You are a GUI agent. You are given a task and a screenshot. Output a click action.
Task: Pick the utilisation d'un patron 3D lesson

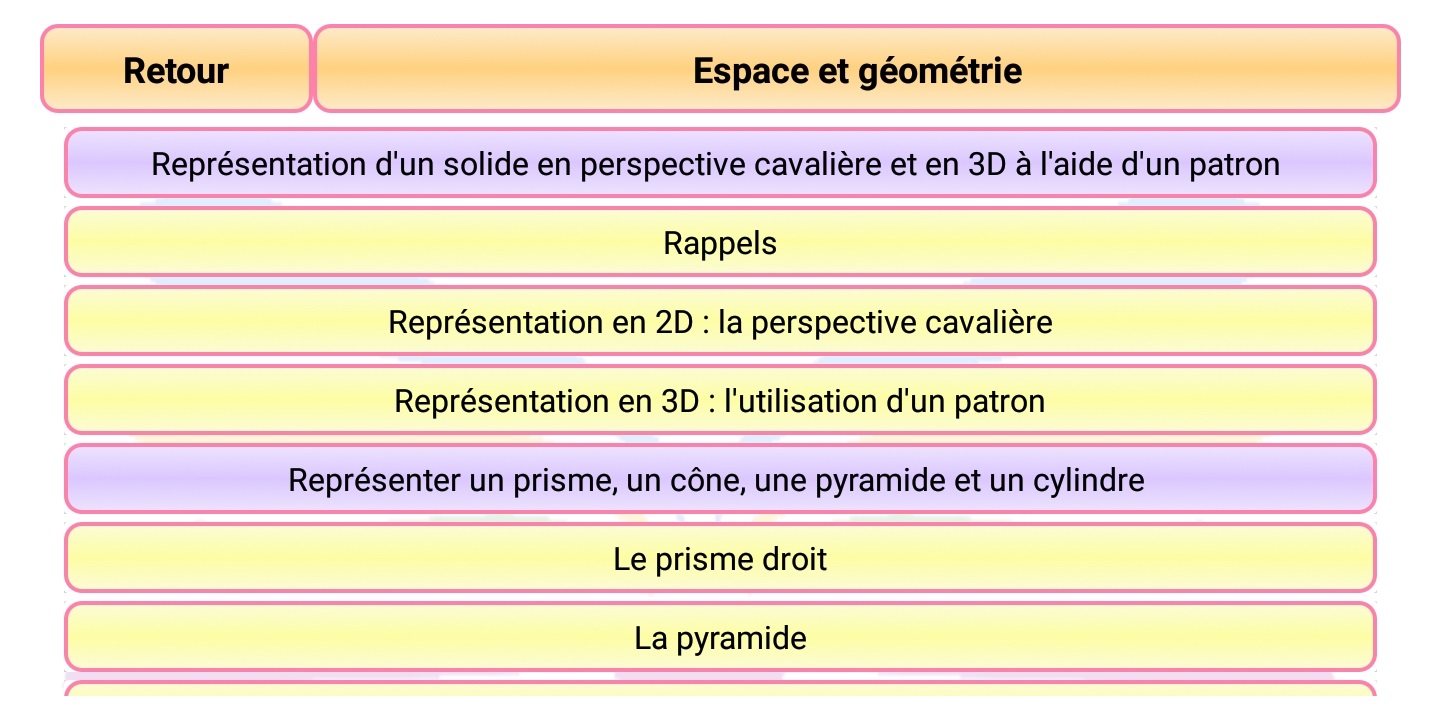[x=720, y=400]
